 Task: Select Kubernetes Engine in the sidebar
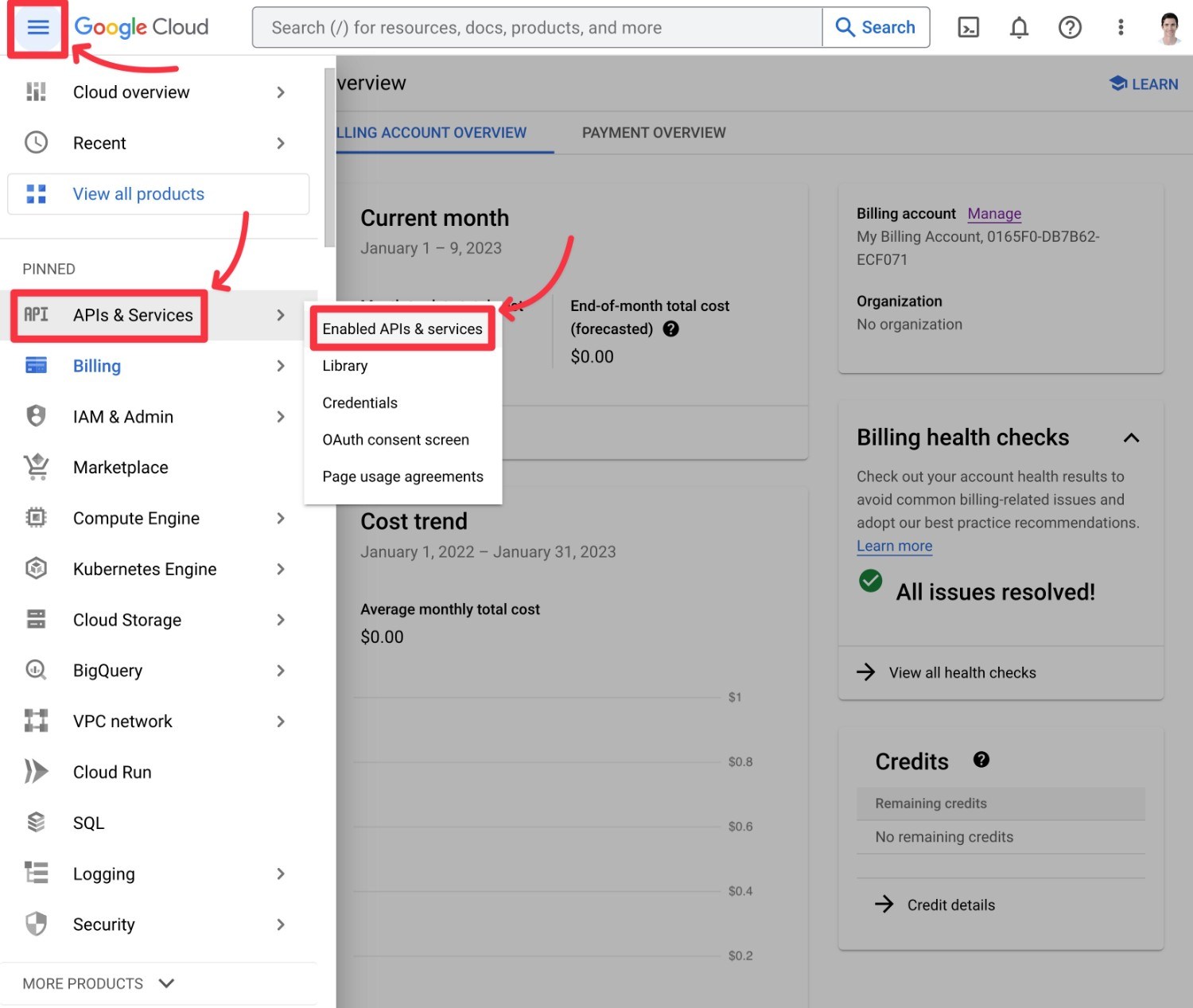coord(144,569)
